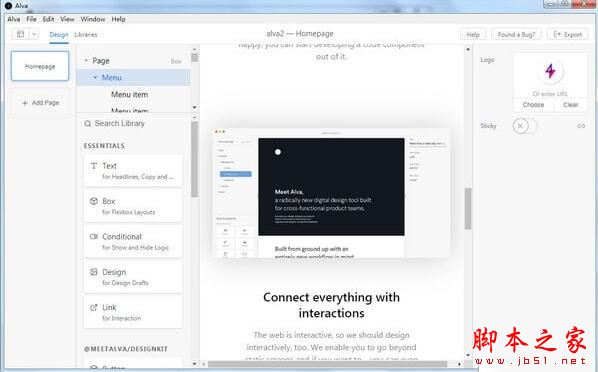598x372 pixels.
Task: Select 'for Interaction' description
Action: [x=121, y=318]
